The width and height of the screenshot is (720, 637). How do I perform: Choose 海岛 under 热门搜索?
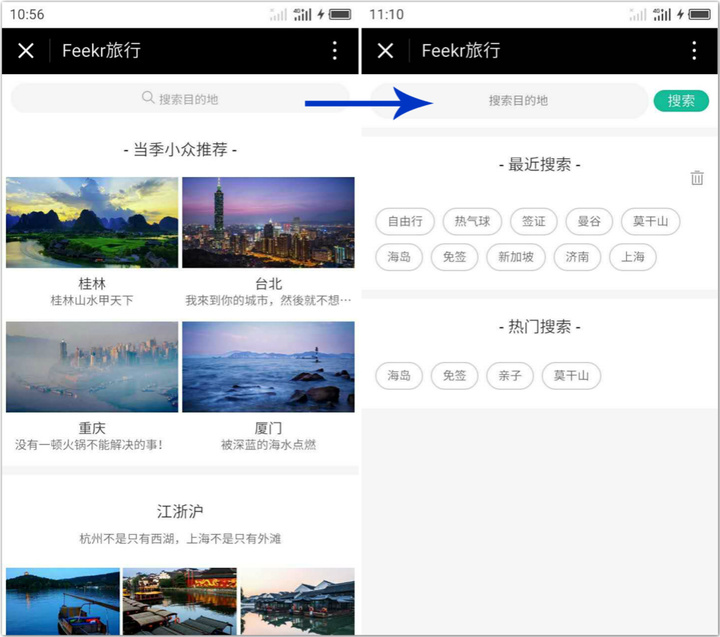pos(399,376)
